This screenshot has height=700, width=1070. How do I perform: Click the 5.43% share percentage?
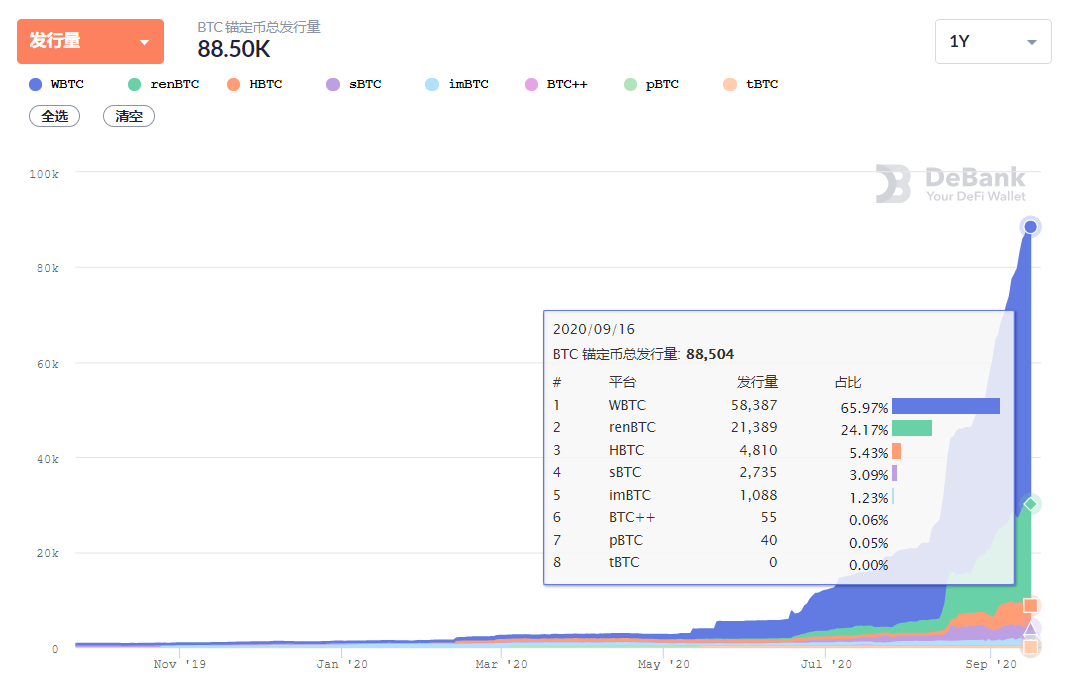(x=869, y=453)
